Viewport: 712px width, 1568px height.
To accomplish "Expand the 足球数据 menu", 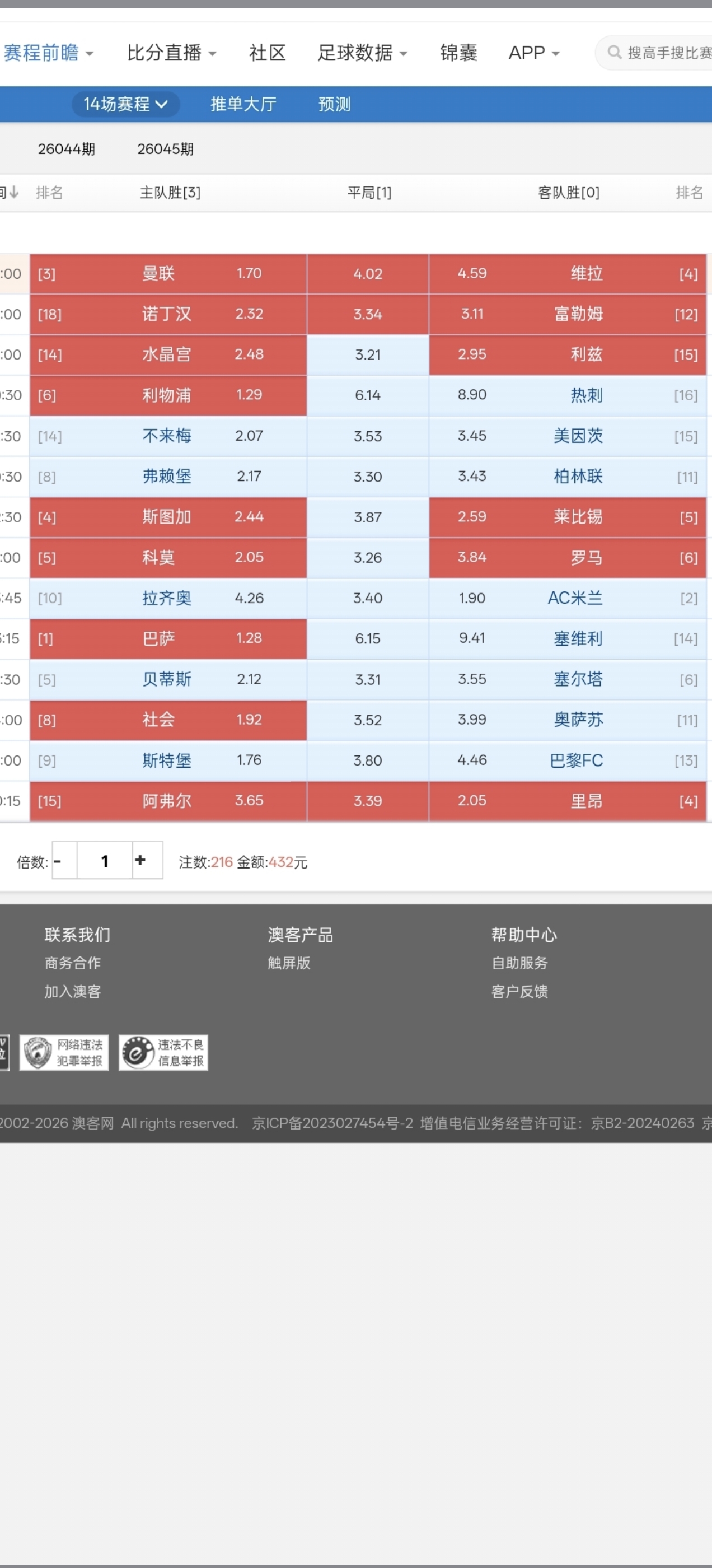I will (362, 53).
